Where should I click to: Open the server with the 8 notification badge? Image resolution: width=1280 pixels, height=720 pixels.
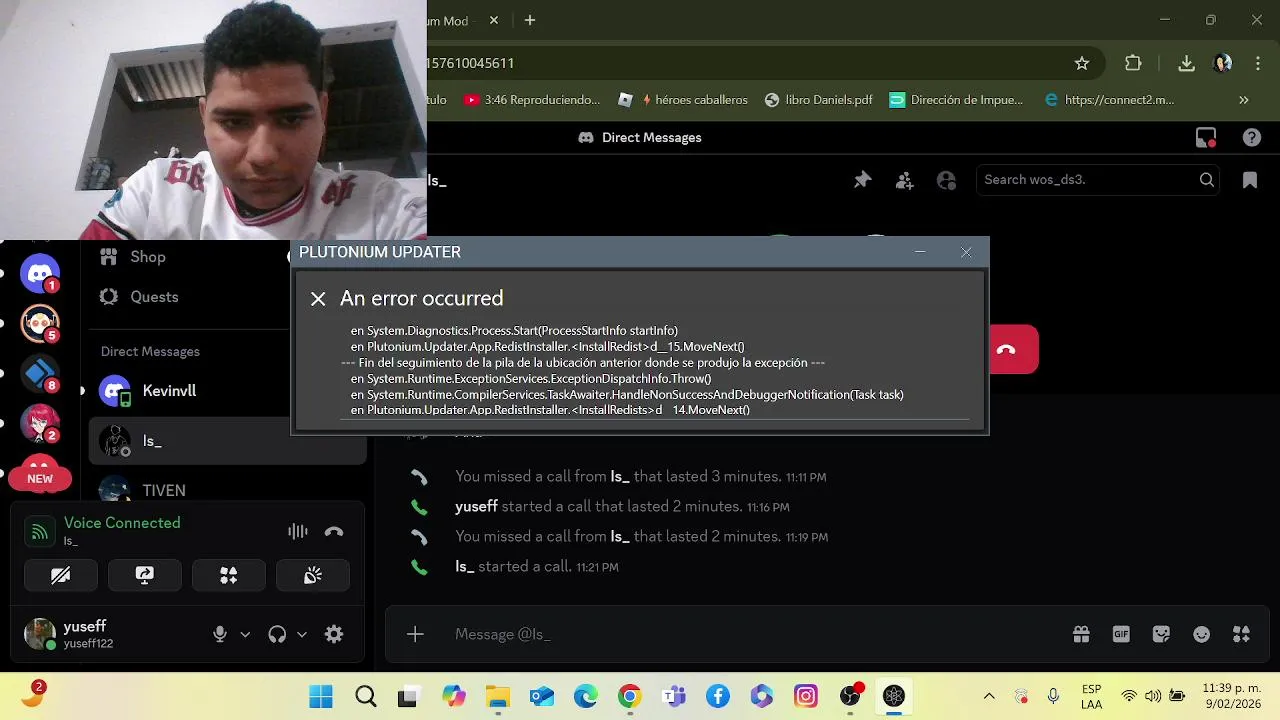coord(40,373)
